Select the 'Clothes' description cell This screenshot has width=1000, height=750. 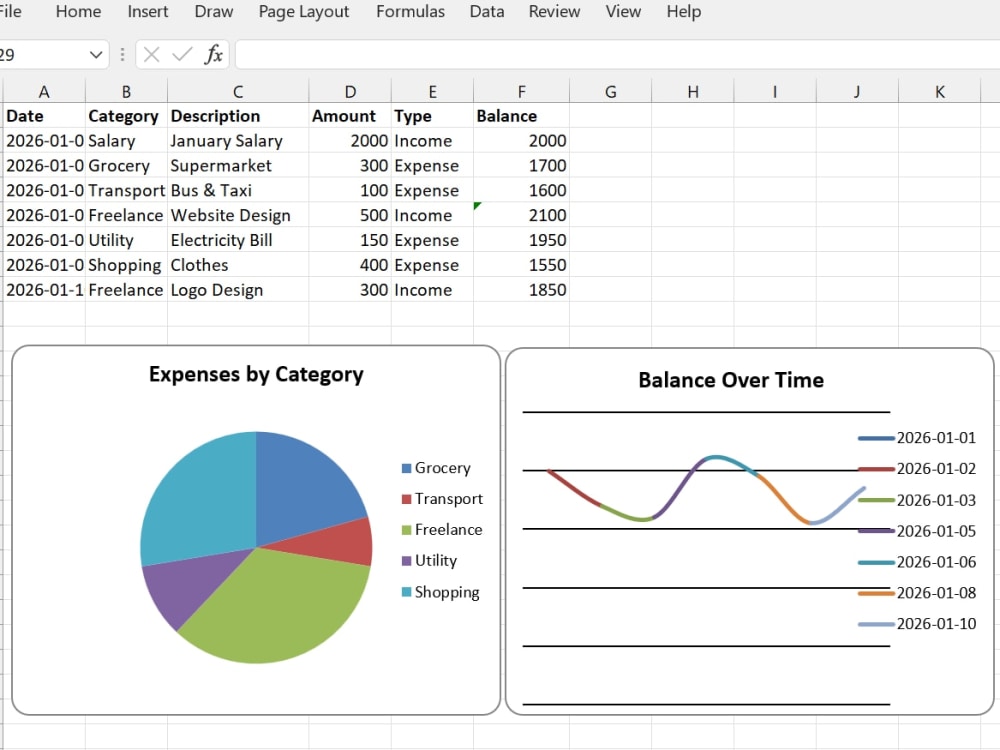click(238, 265)
